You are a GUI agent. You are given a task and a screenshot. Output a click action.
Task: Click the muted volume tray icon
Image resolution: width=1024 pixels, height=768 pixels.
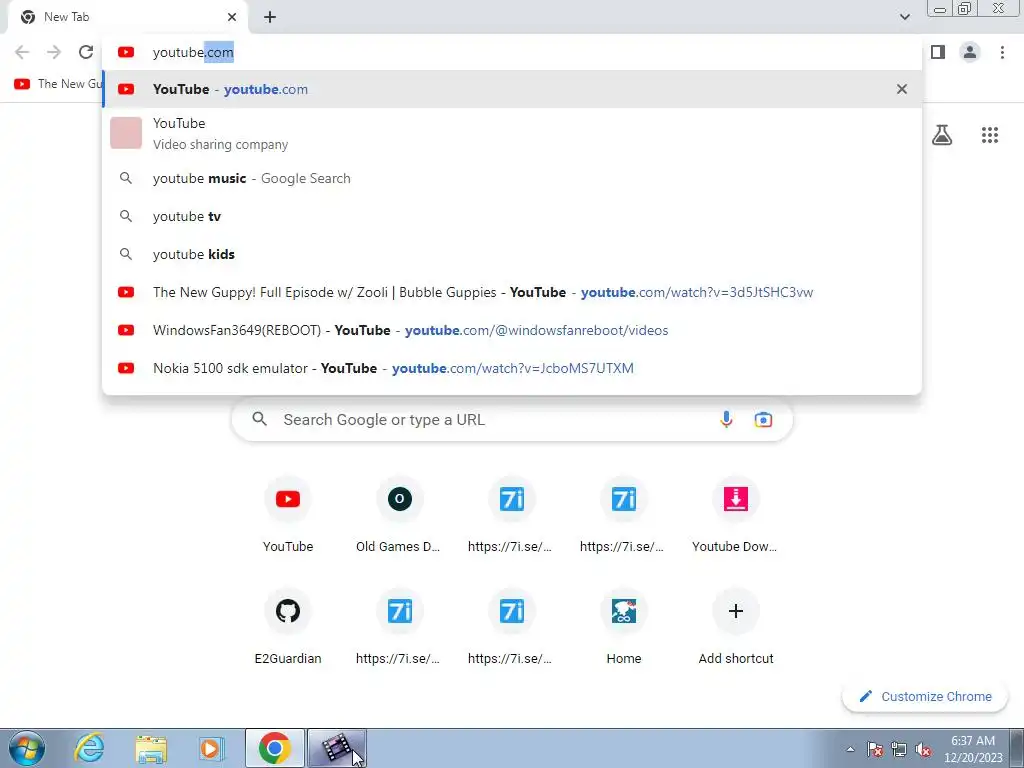coord(923,749)
